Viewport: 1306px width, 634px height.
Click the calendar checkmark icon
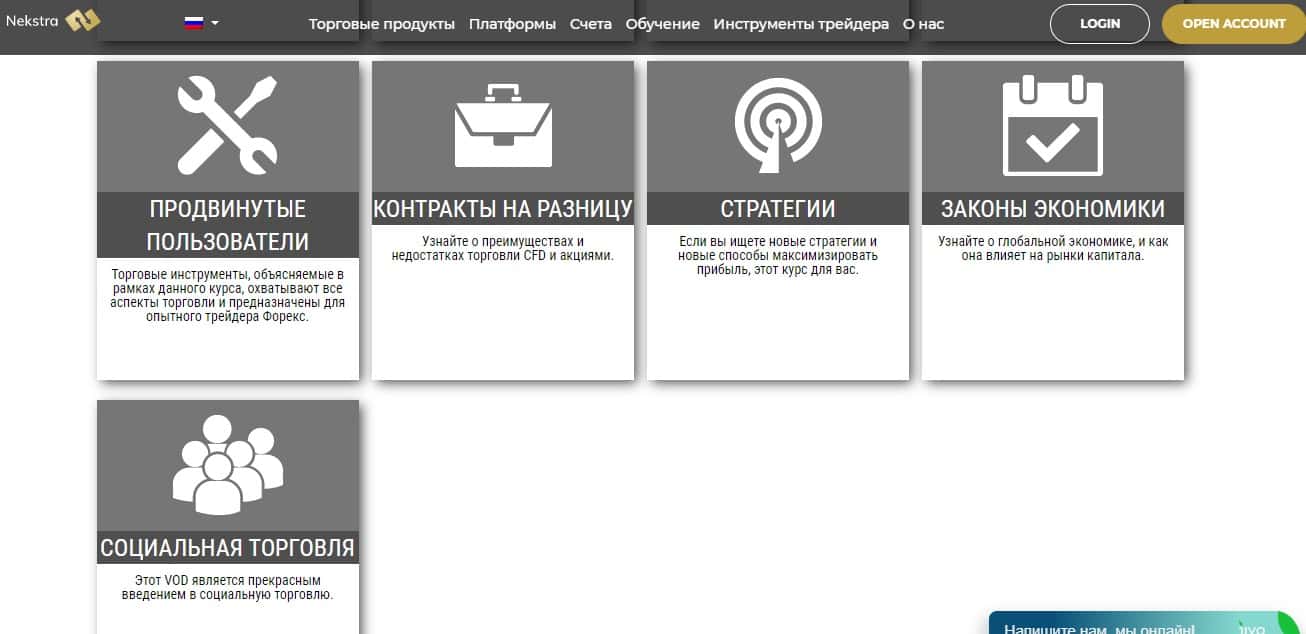point(1052,126)
